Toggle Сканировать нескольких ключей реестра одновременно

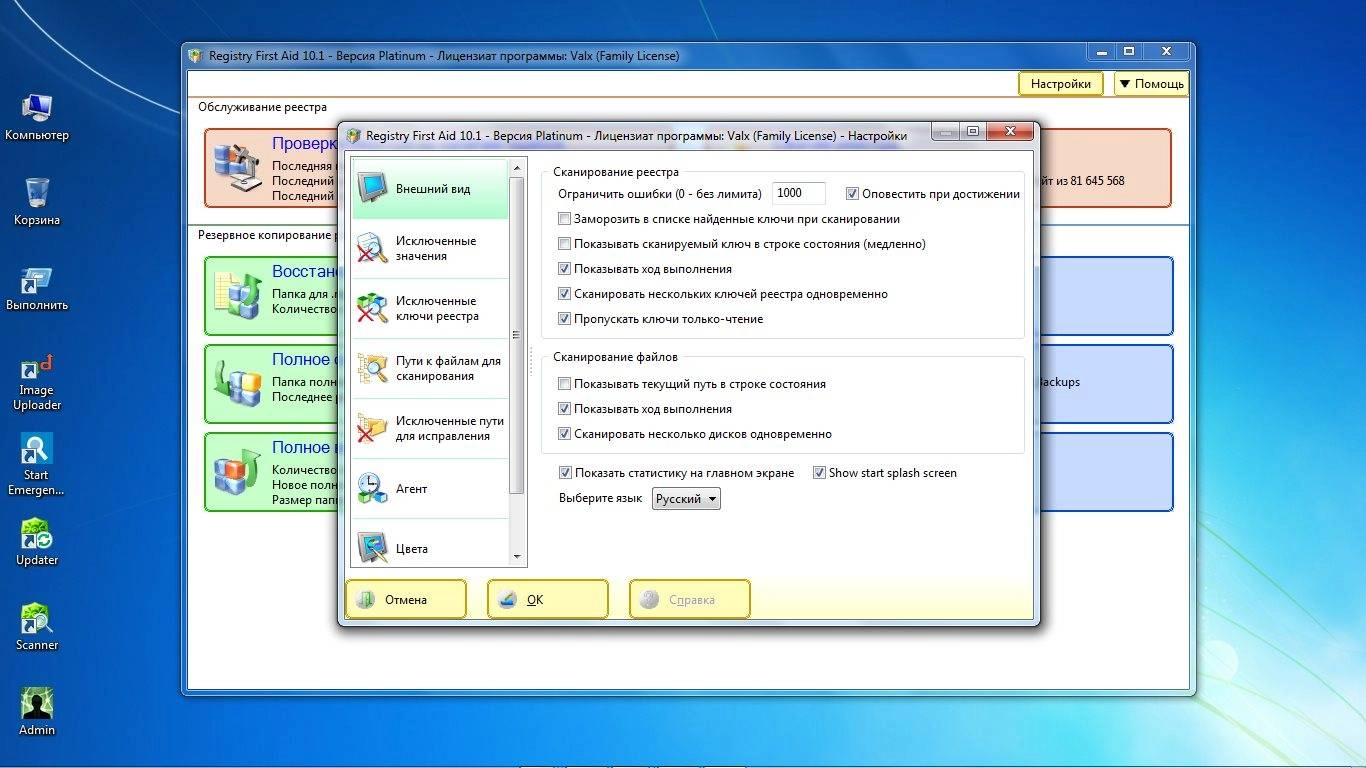[565, 294]
